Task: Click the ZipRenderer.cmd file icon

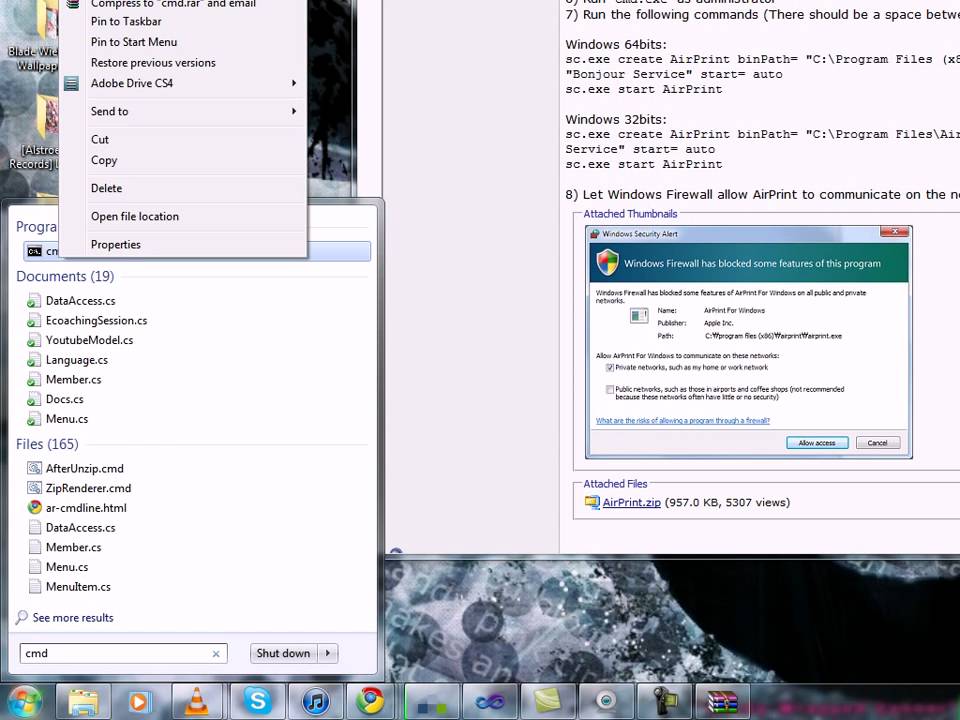Action: click(x=35, y=488)
